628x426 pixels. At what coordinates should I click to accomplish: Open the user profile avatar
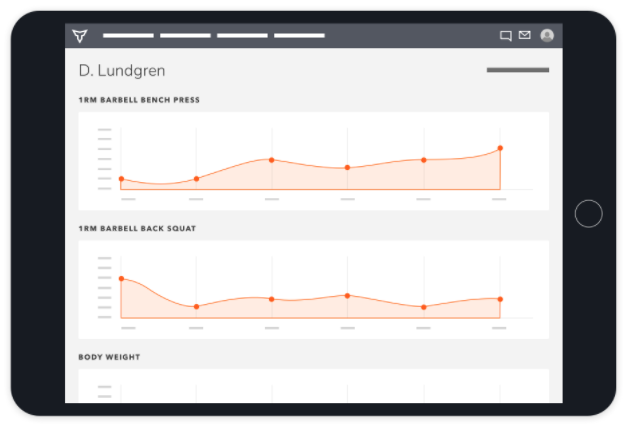point(547,36)
